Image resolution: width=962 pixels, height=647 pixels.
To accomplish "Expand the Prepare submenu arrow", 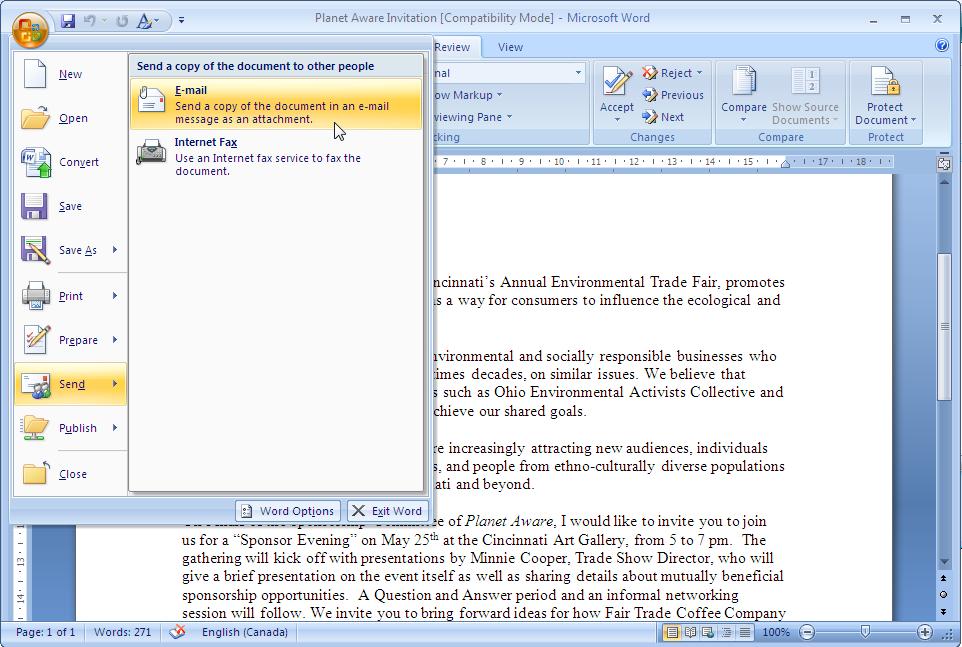I will coord(115,340).
